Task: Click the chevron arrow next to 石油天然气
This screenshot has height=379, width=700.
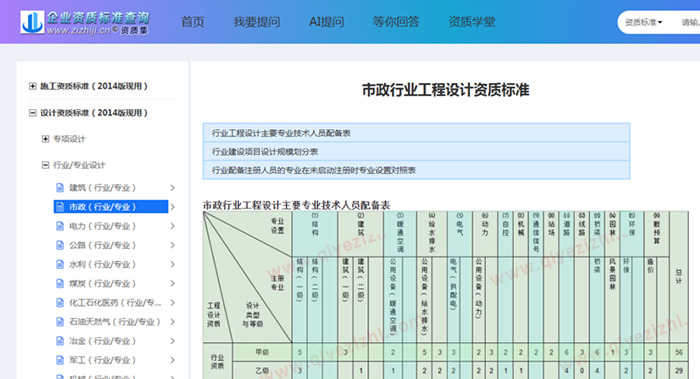Action: (172, 322)
